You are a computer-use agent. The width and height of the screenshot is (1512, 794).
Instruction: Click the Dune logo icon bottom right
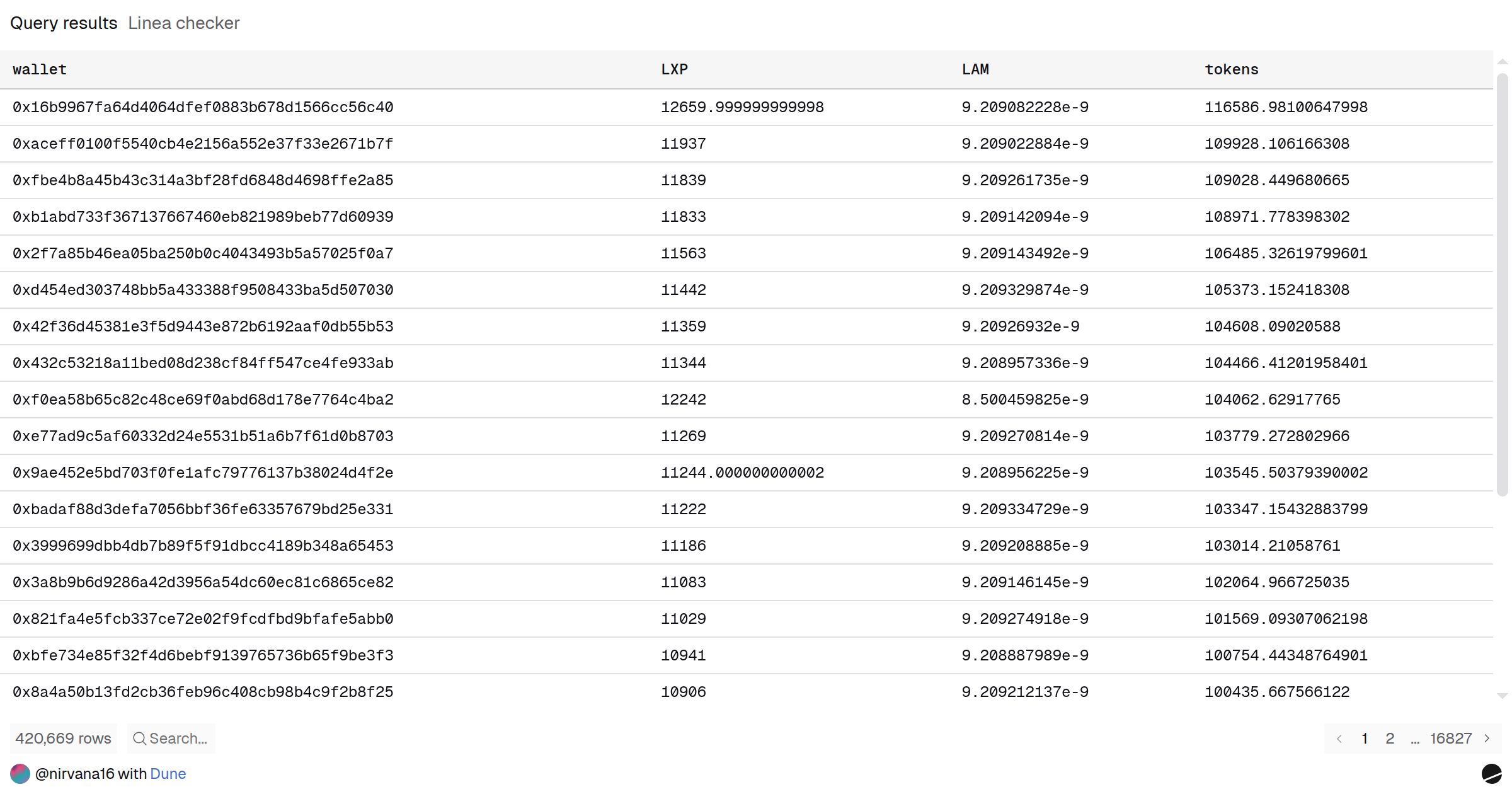pos(1491,773)
